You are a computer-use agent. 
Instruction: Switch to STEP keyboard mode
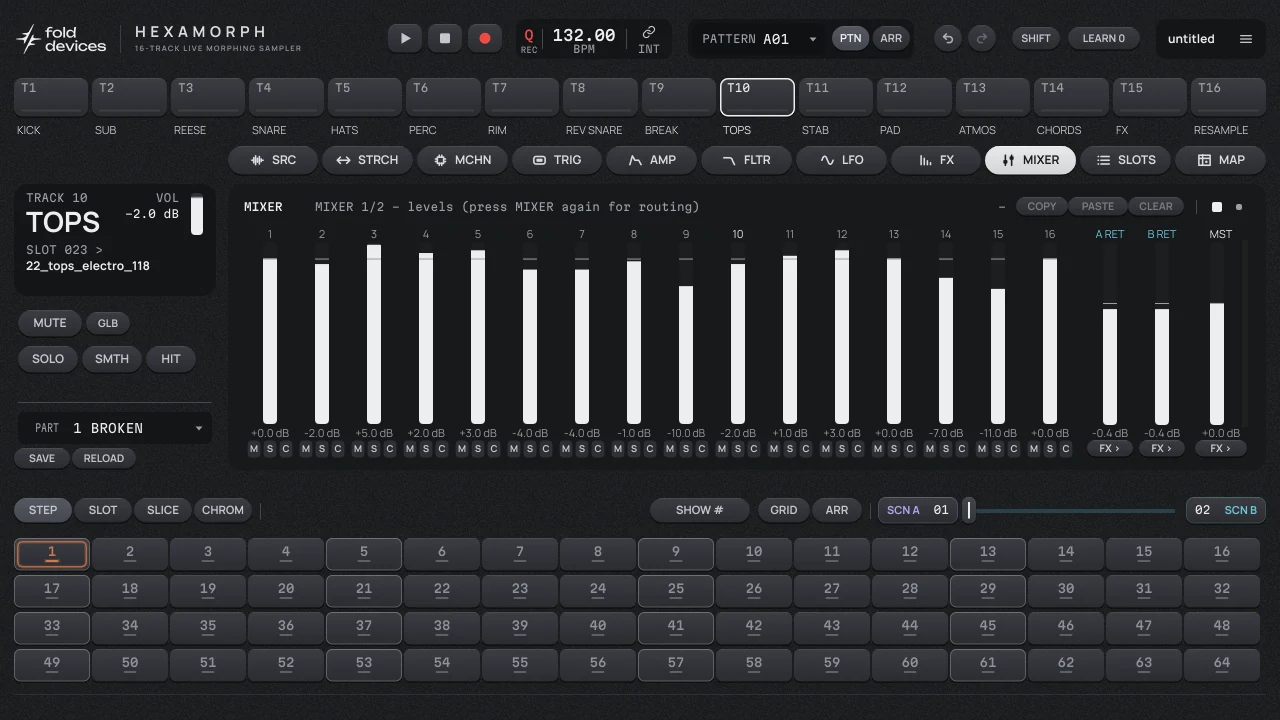[43, 510]
